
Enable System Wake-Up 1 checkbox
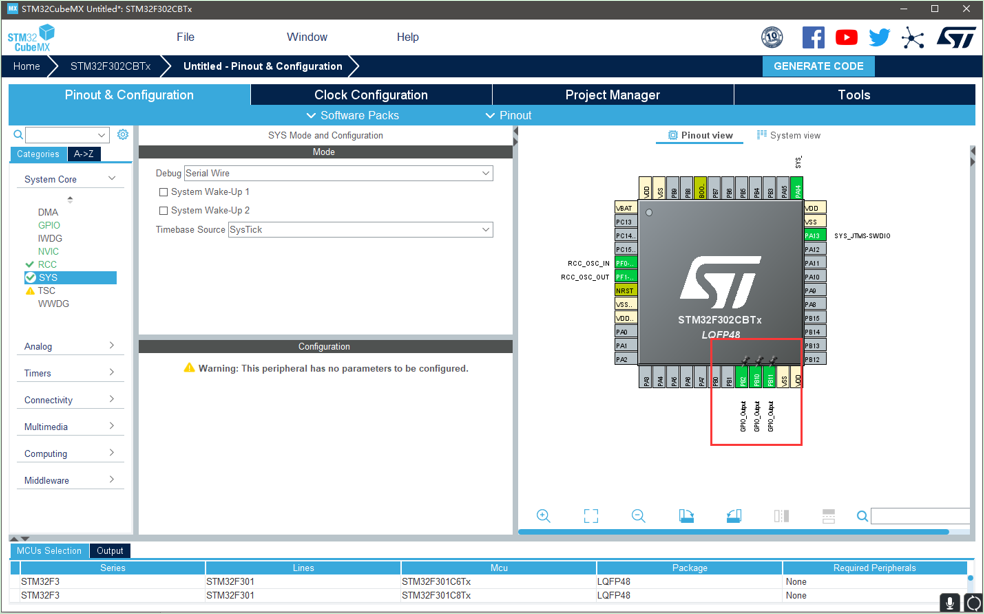(x=163, y=192)
